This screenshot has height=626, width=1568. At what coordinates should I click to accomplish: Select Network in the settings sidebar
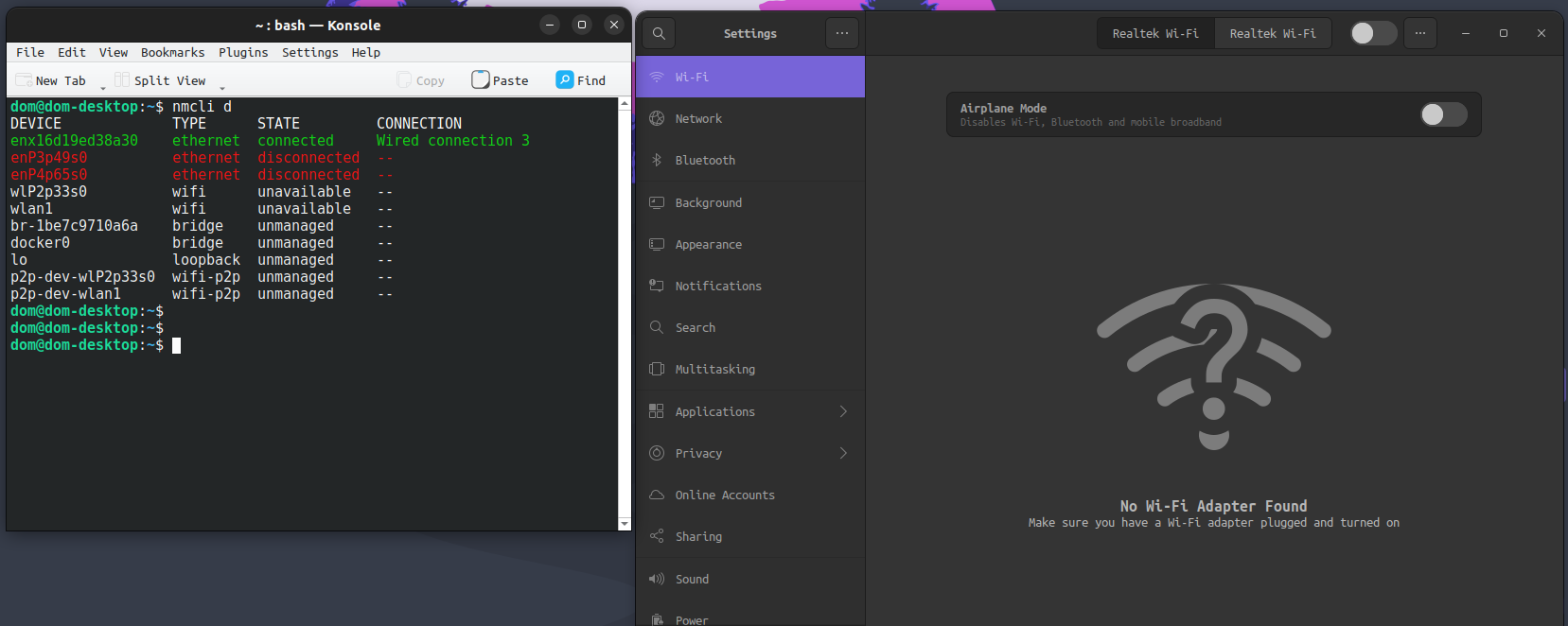pyautogui.click(x=698, y=119)
